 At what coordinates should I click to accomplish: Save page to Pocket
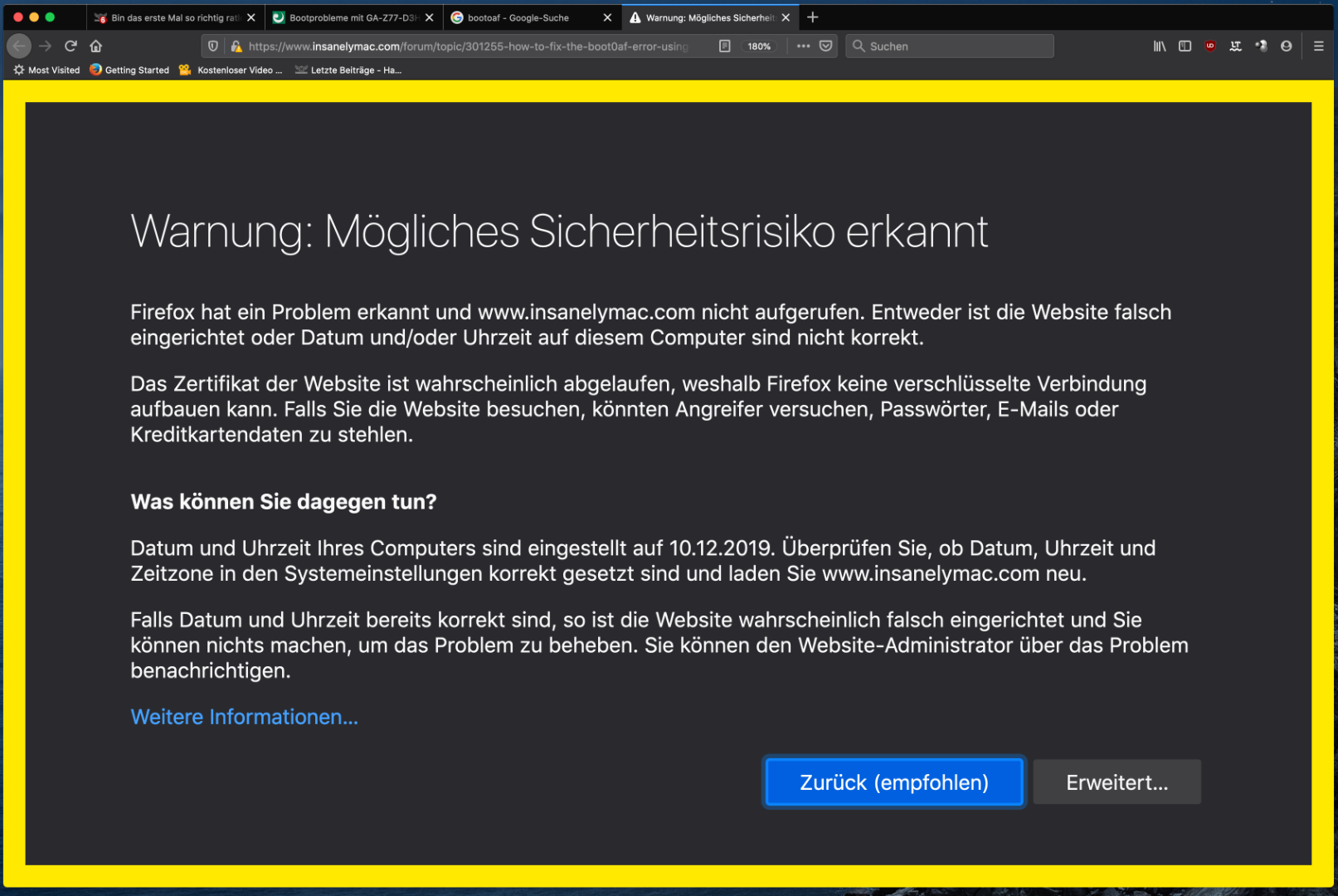[826, 46]
